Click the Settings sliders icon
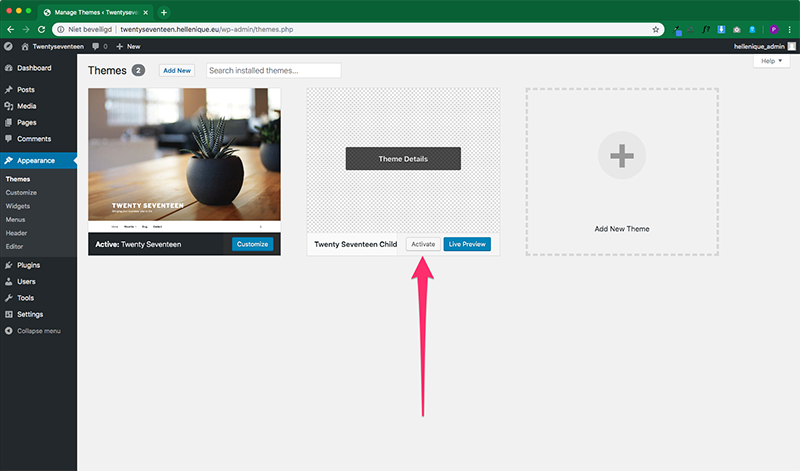800x471 pixels. click(x=9, y=314)
